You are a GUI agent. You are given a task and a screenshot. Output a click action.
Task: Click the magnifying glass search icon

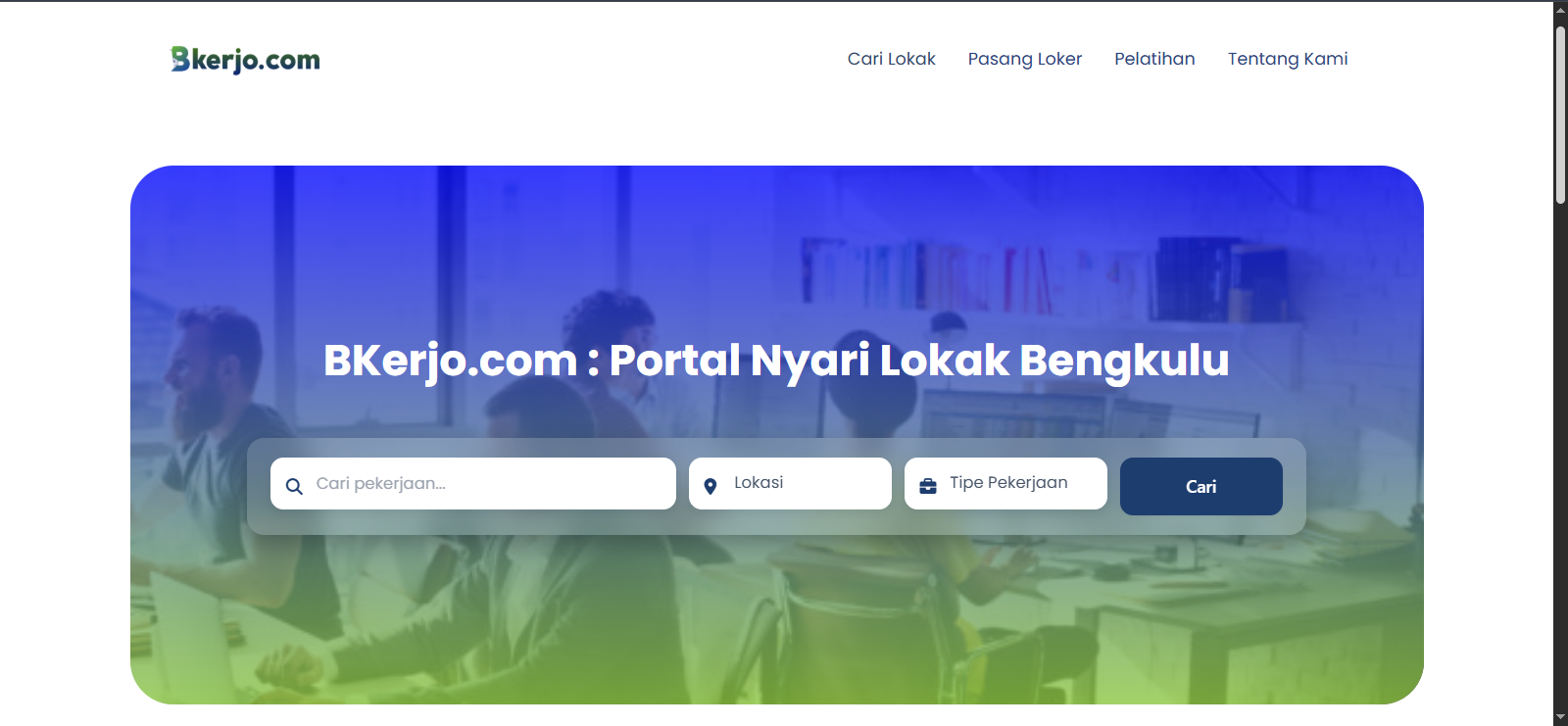coord(294,486)
